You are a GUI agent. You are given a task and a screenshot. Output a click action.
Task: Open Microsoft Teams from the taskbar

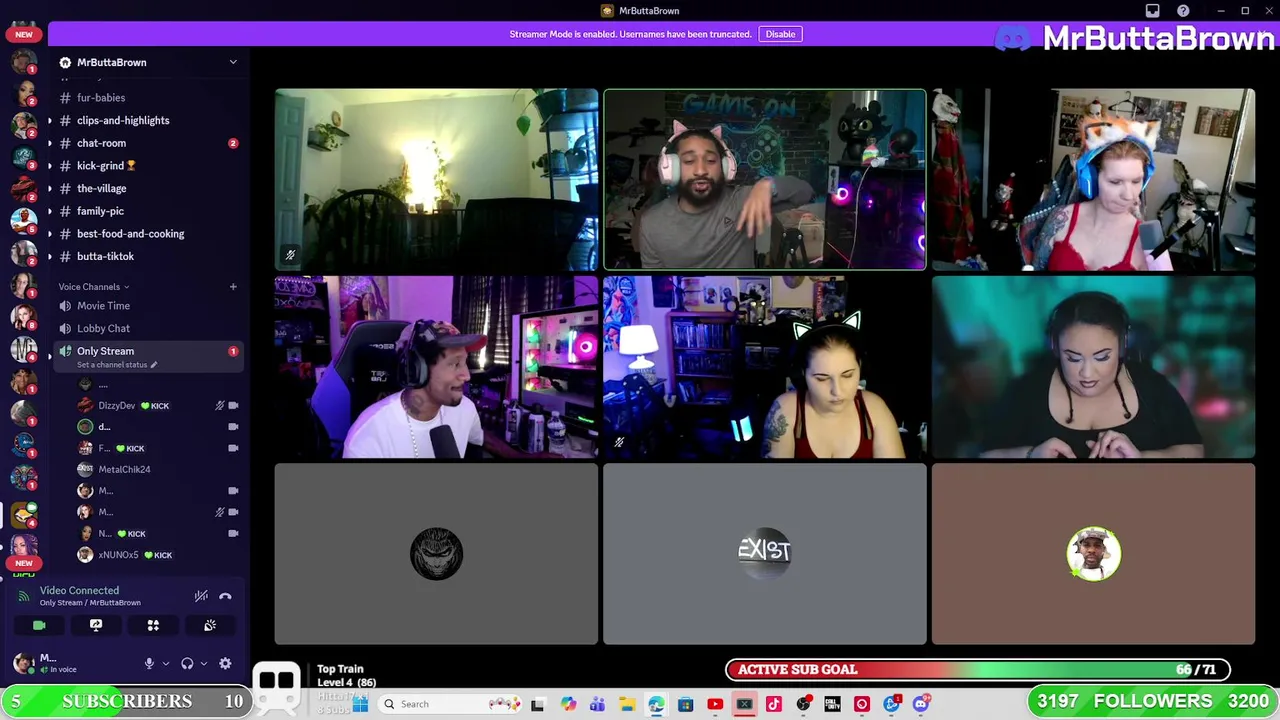click(597, 704)
